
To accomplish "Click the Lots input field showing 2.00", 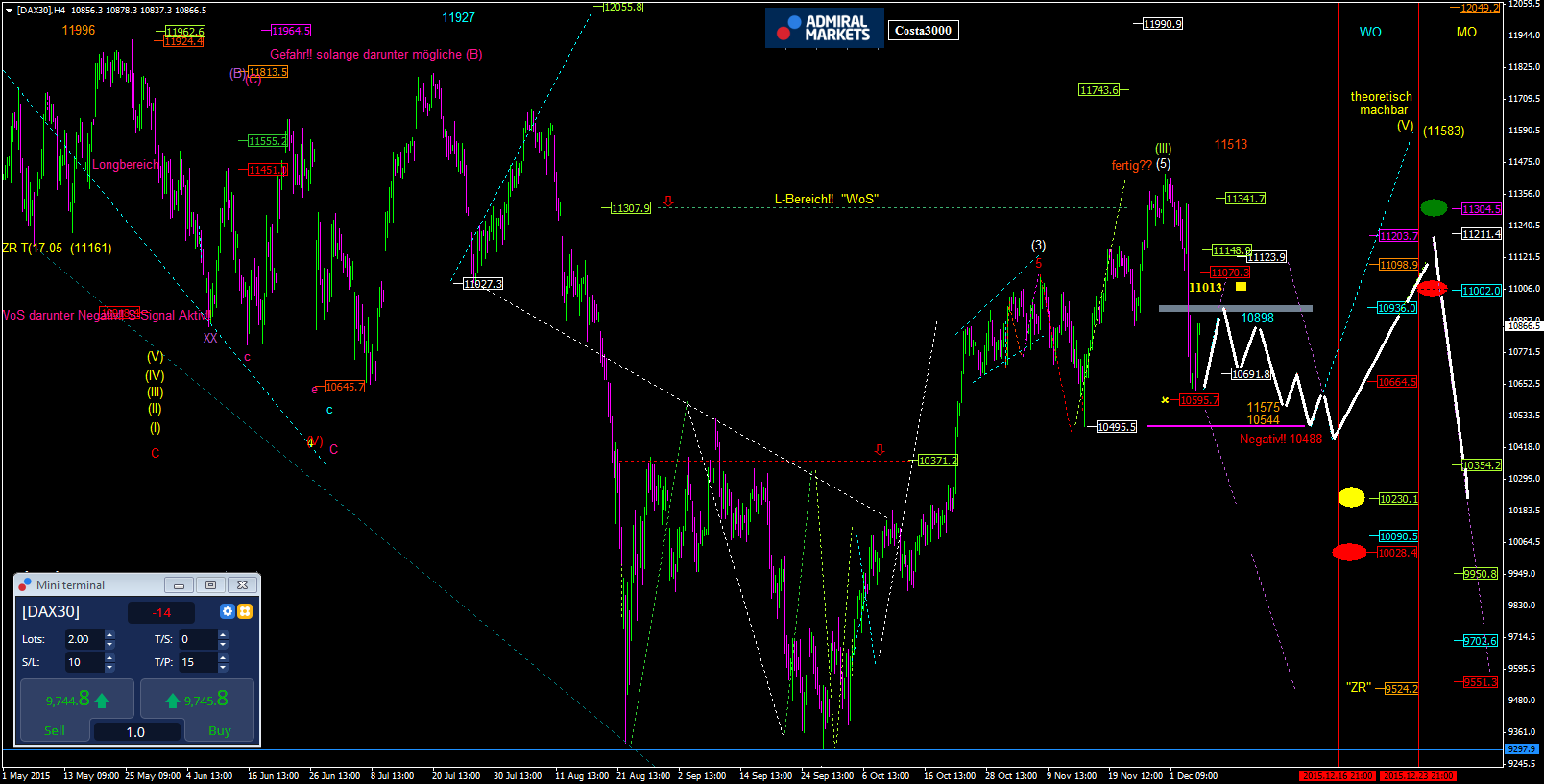I will point(83,639).
